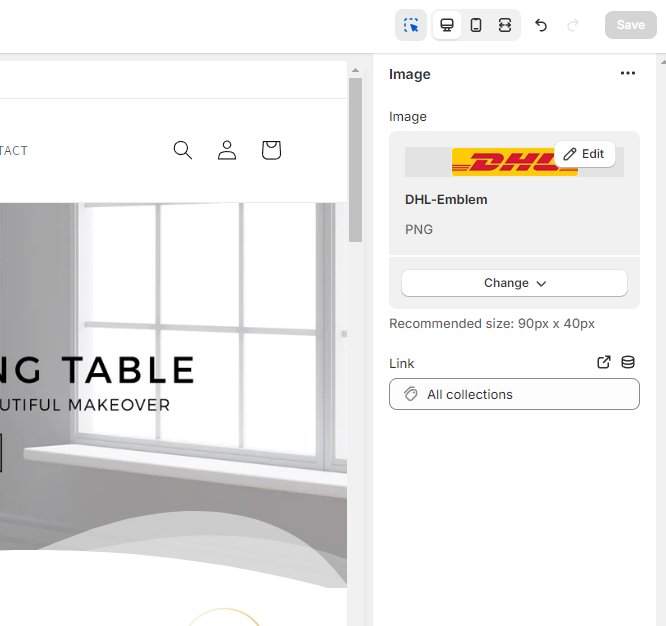
Task: Open the cart icon in store header
Action: tap(271, 150)
